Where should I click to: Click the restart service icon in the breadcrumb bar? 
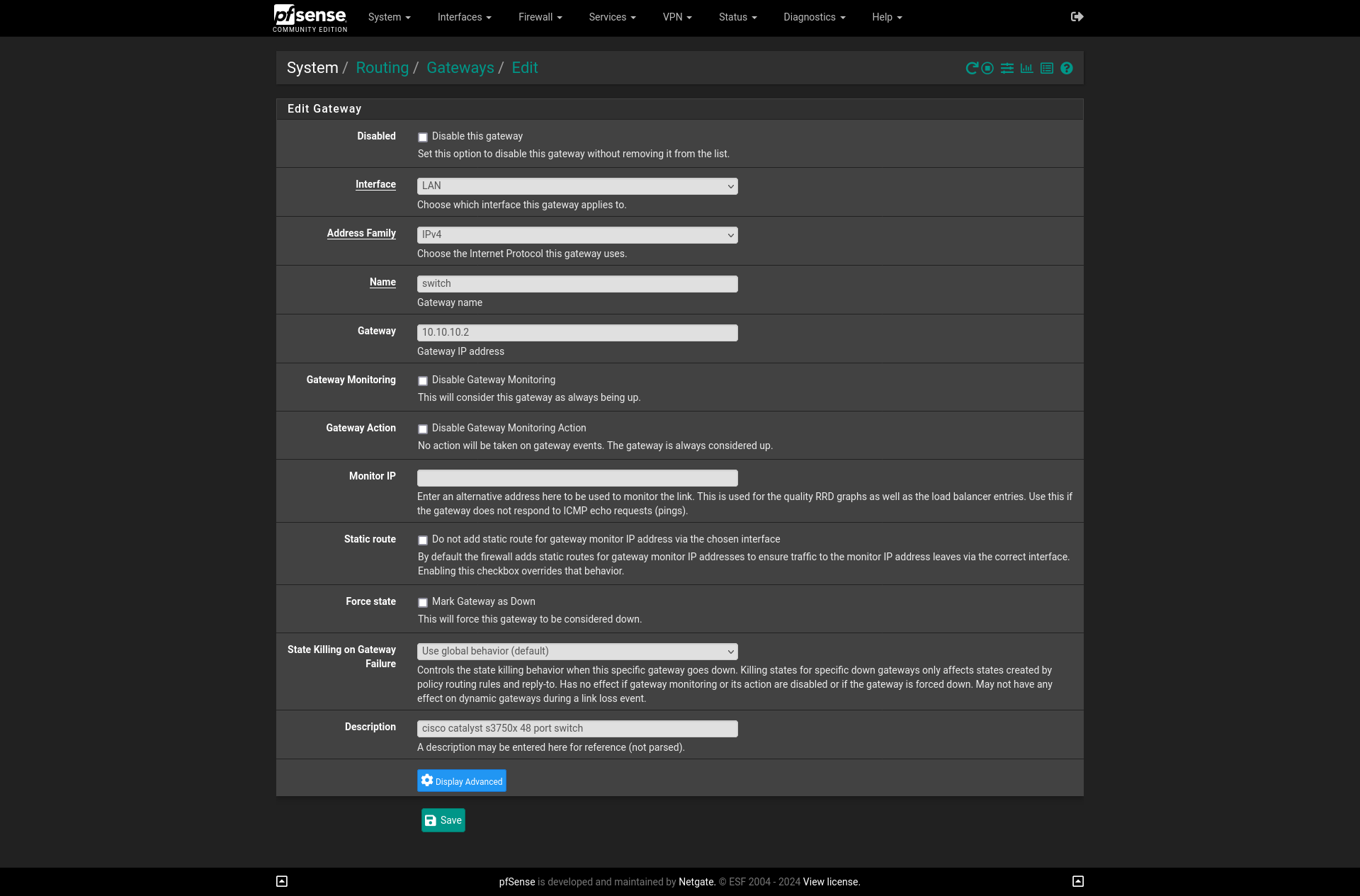[972, 69]
